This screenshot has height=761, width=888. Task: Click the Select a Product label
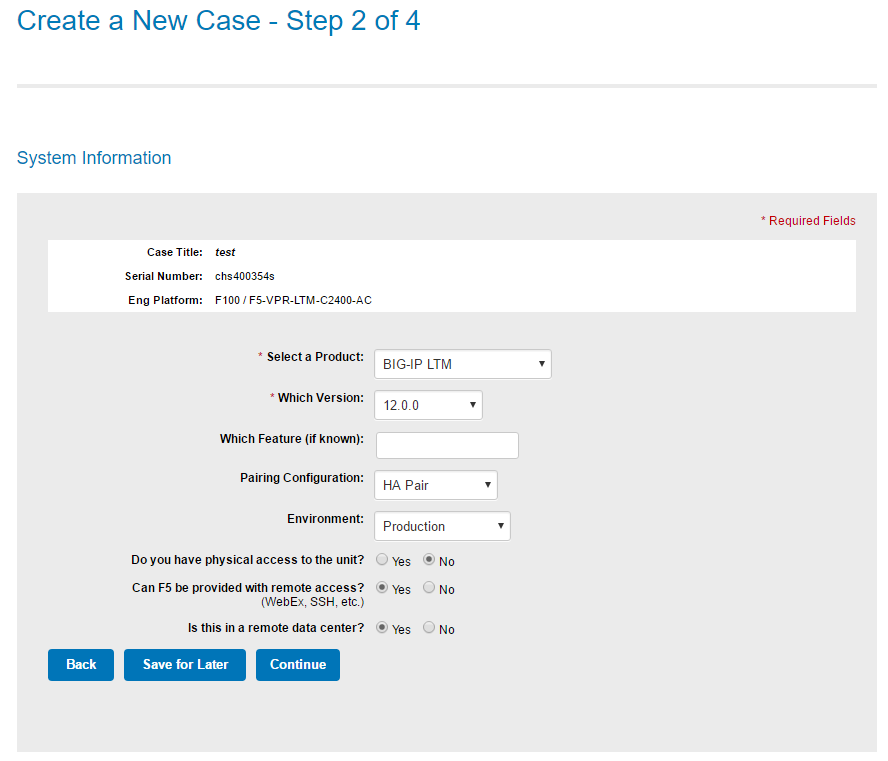pos(315,357)
